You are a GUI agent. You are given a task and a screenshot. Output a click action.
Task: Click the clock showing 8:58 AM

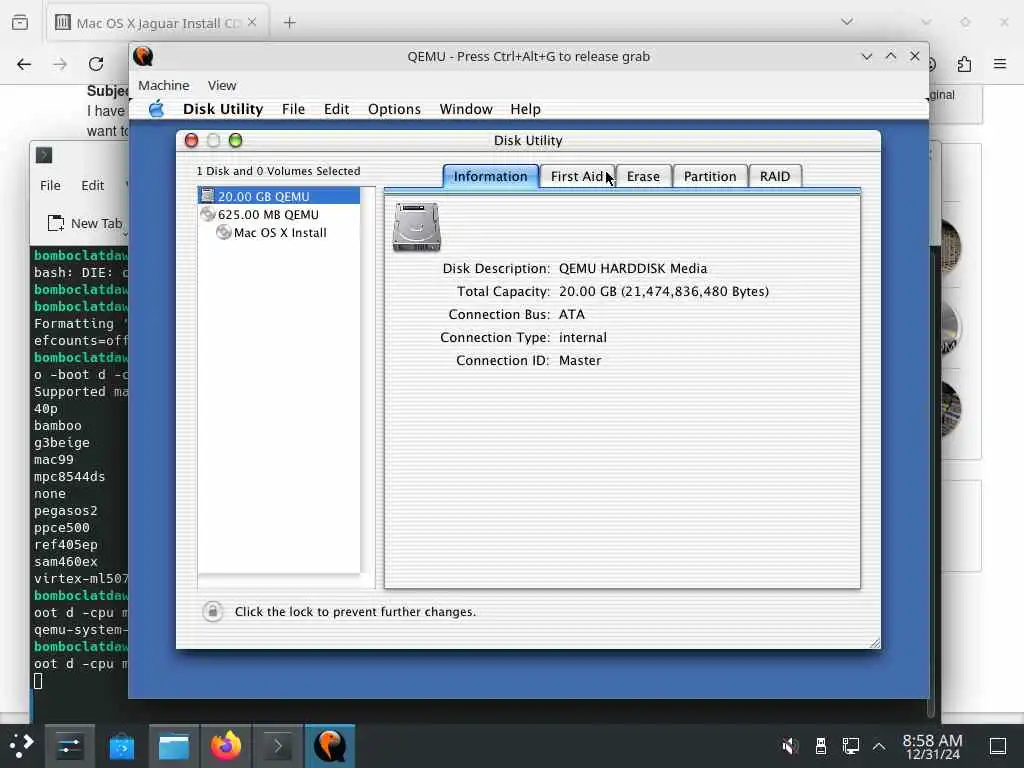(933, 746)
